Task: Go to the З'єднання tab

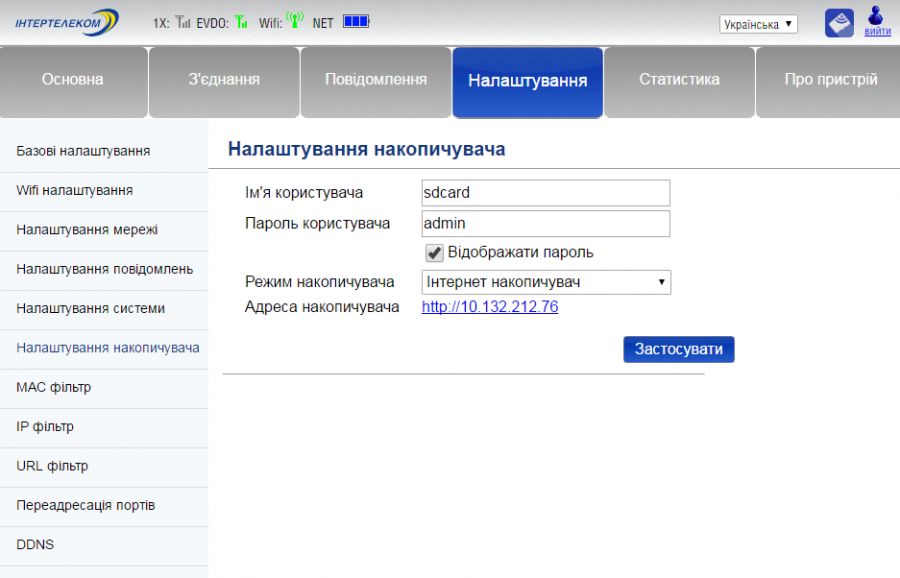Action: tap(224, 80)
